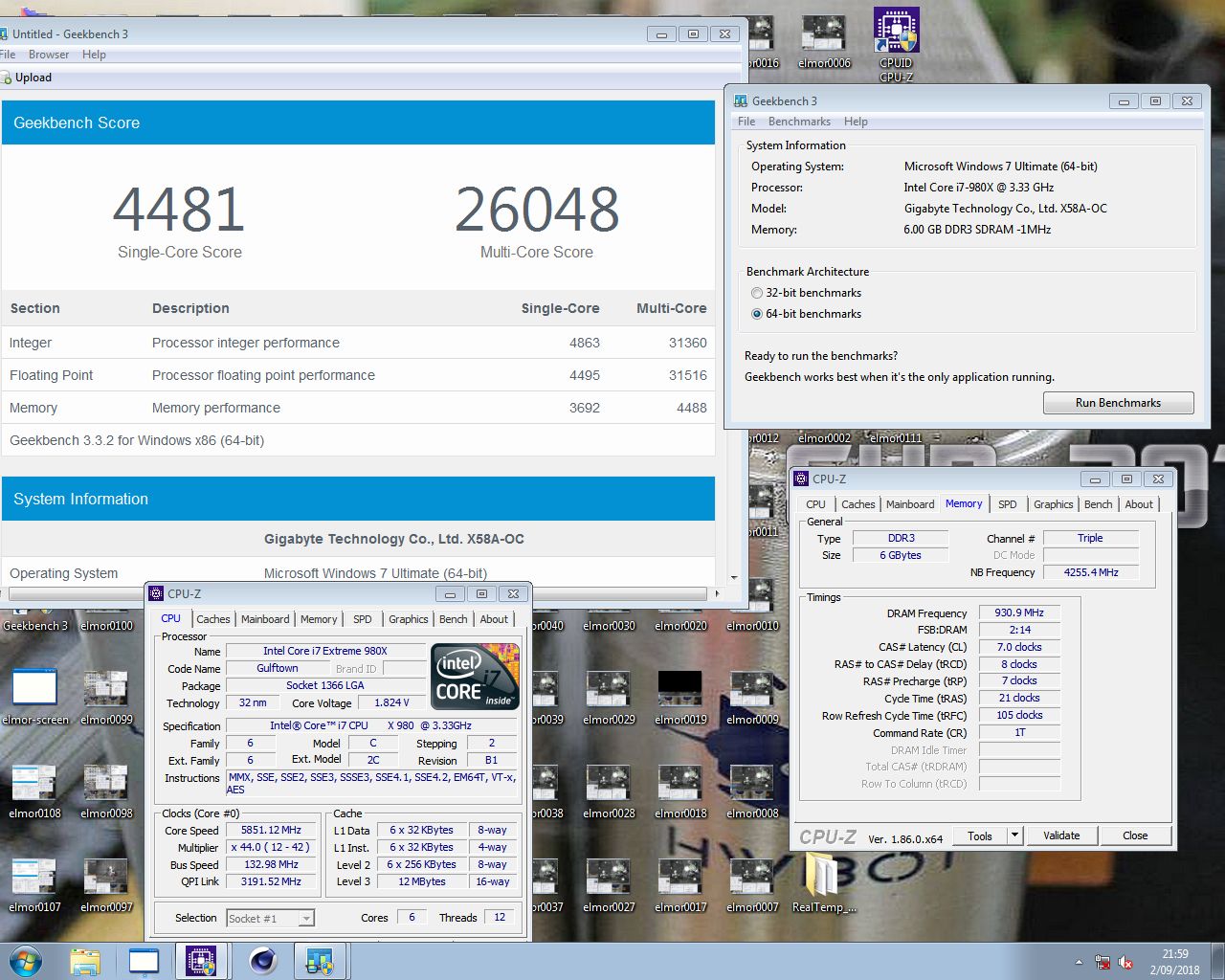Click the Validate button in CPU-Z
The width and height of the screenshot is (1225, 980).
click(1061, 835)
